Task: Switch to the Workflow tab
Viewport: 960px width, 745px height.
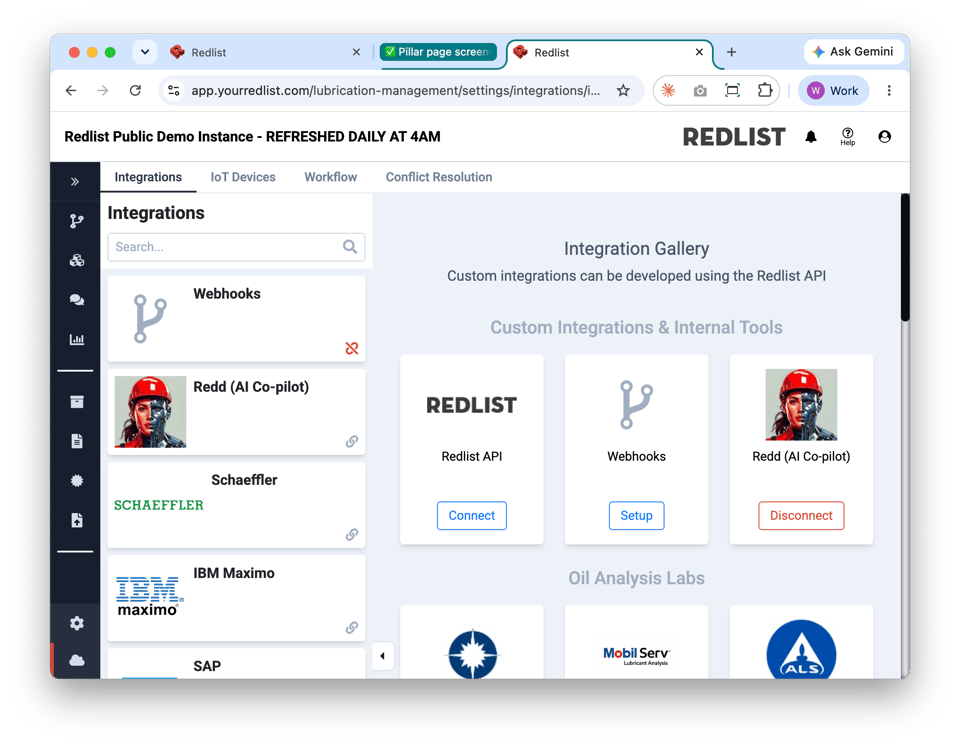Action: [x=331, y=177]
